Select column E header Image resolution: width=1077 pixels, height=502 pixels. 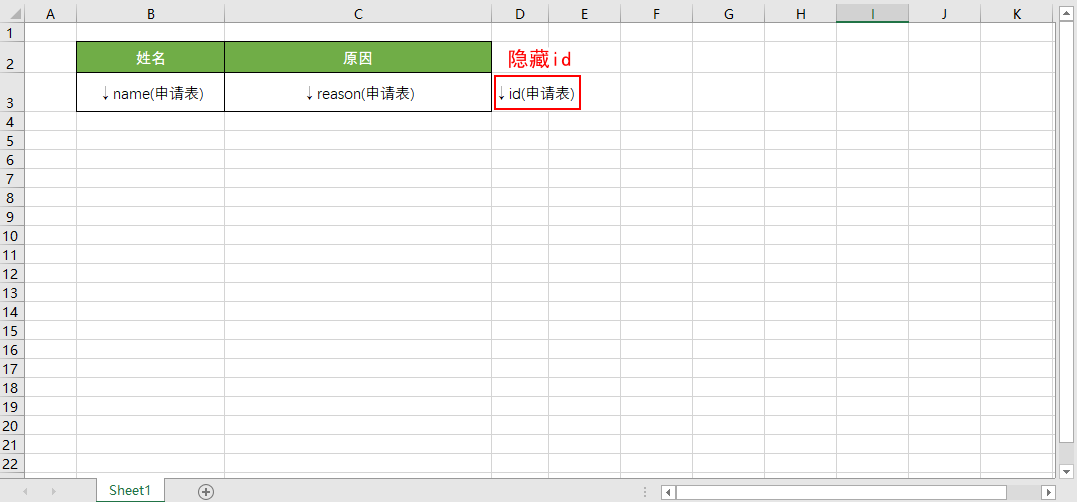[x=585, y=13]
